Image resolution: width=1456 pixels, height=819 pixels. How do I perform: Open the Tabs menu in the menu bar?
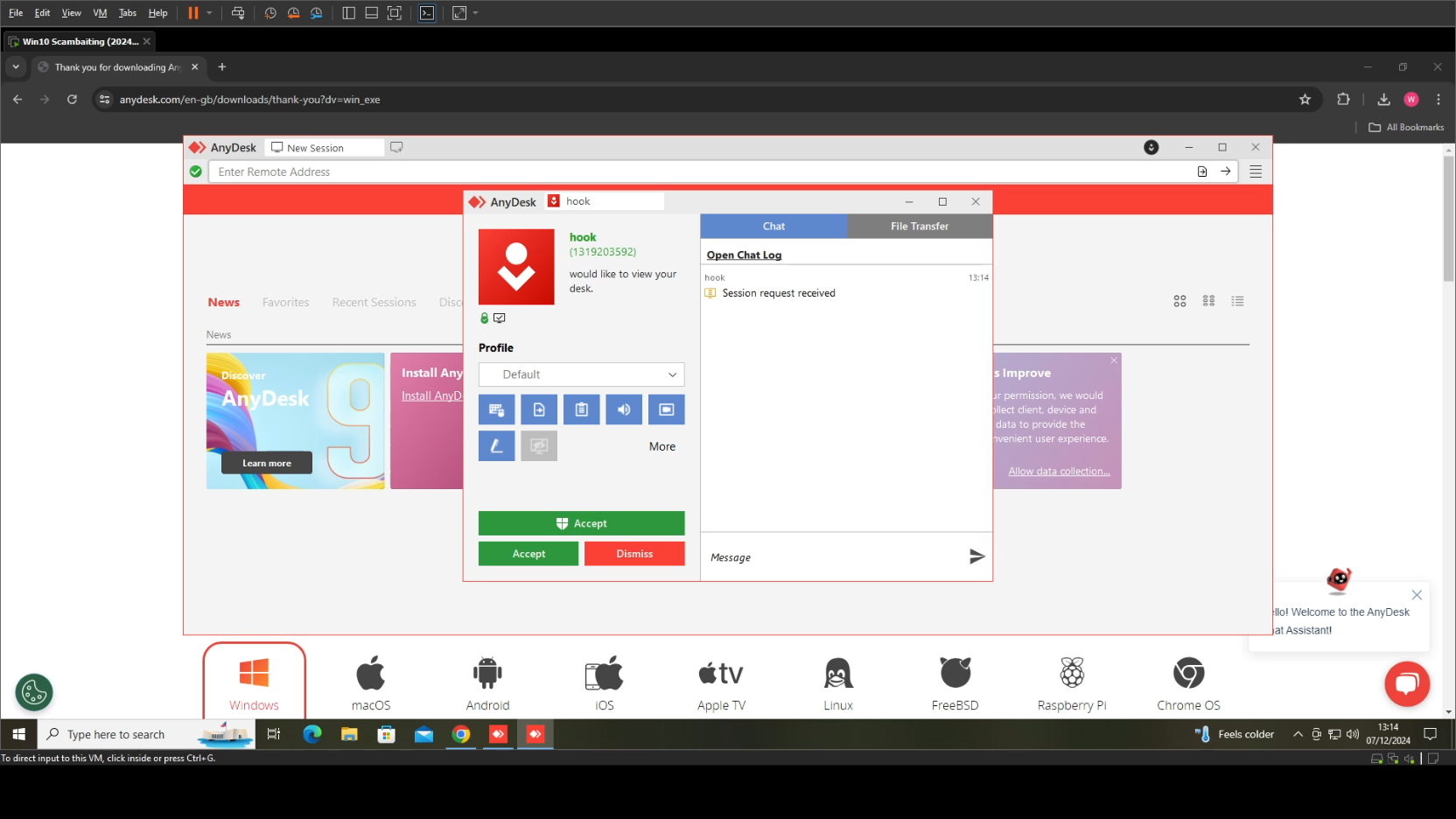point(128,13)
